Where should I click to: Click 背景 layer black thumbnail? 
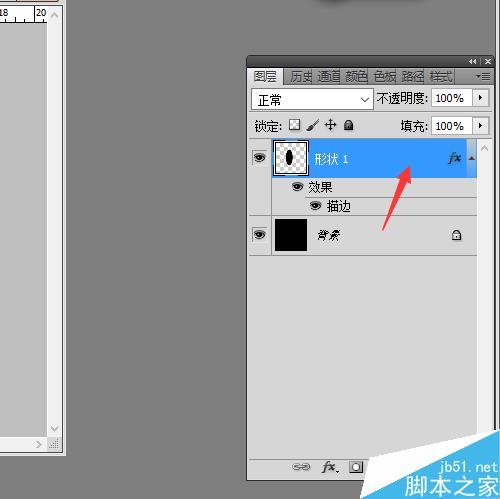(291, 235)
